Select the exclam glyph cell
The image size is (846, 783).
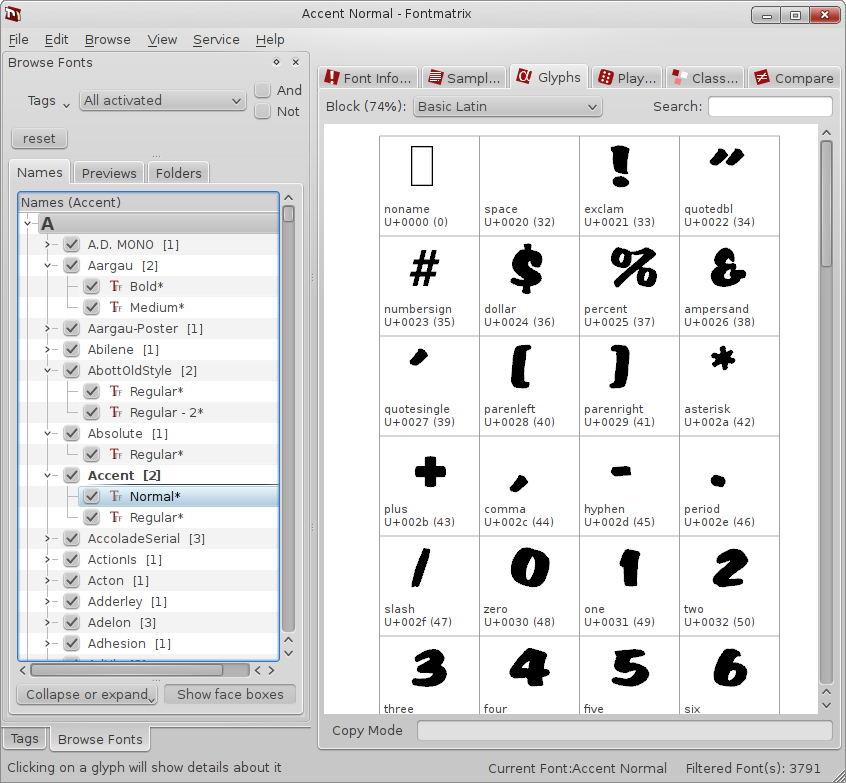click(629, 186)
